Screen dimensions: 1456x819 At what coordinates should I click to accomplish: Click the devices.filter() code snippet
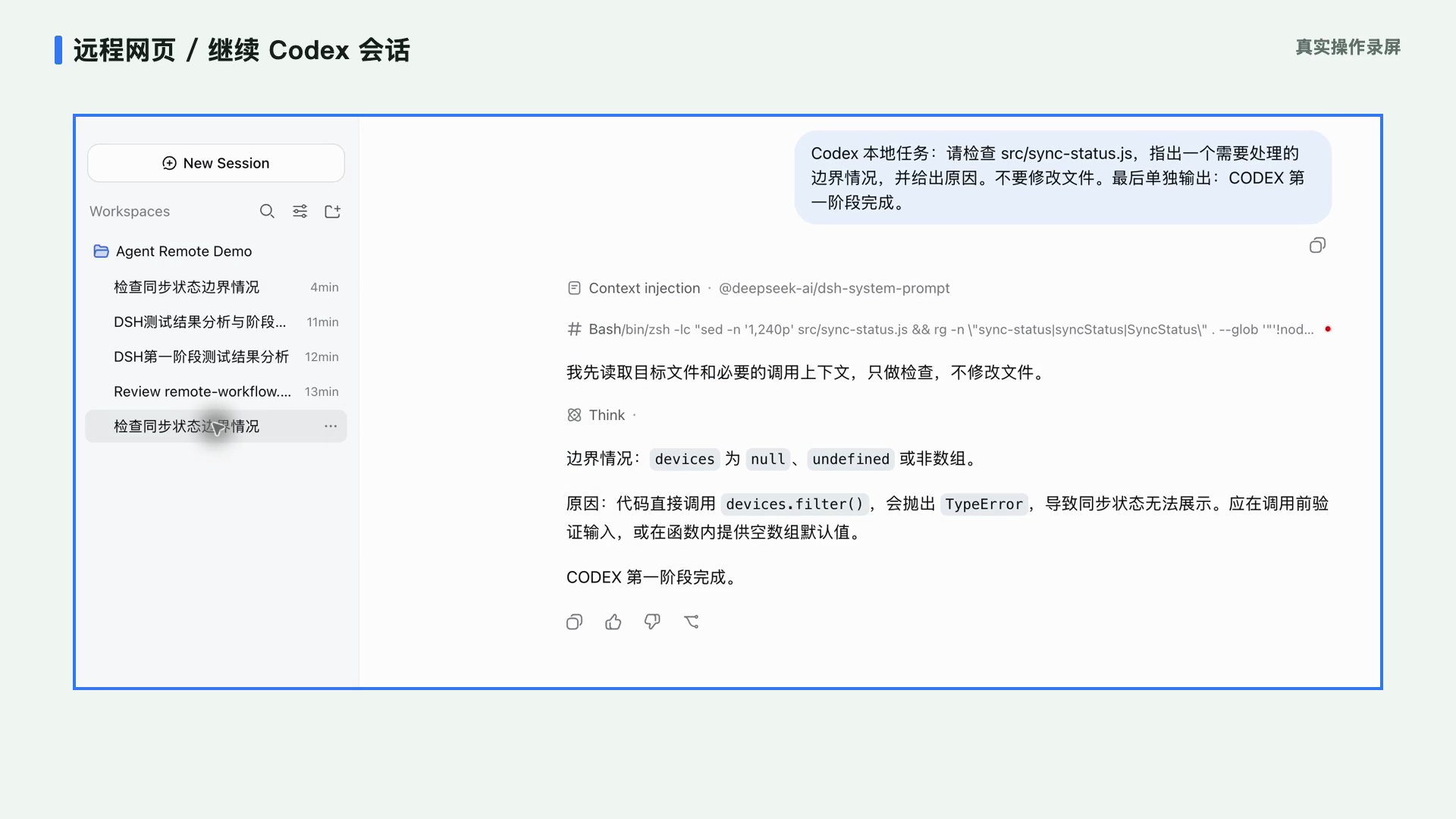(x=794, y=504)
